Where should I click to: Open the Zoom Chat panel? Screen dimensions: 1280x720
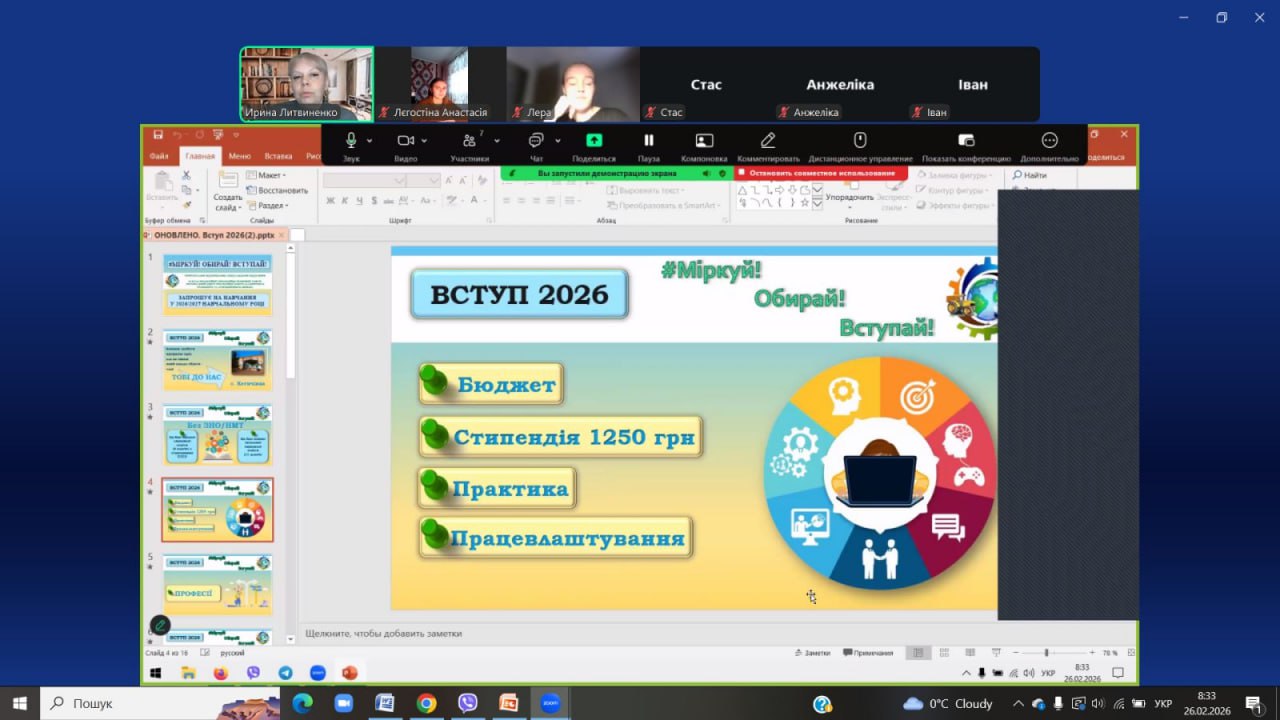(x=536, y=141)
